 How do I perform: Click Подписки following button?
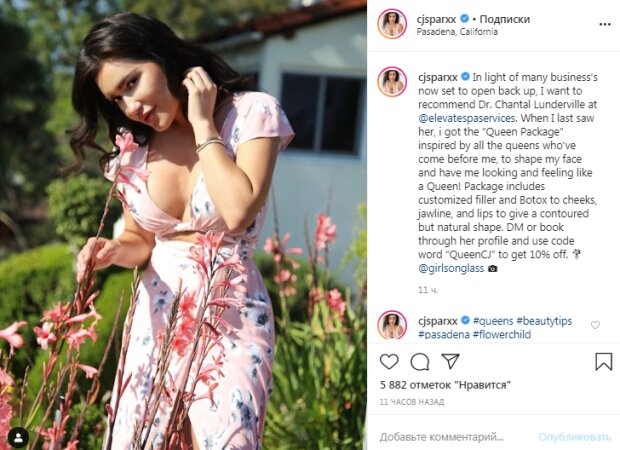pyautogui.click(x=505, y=19)
